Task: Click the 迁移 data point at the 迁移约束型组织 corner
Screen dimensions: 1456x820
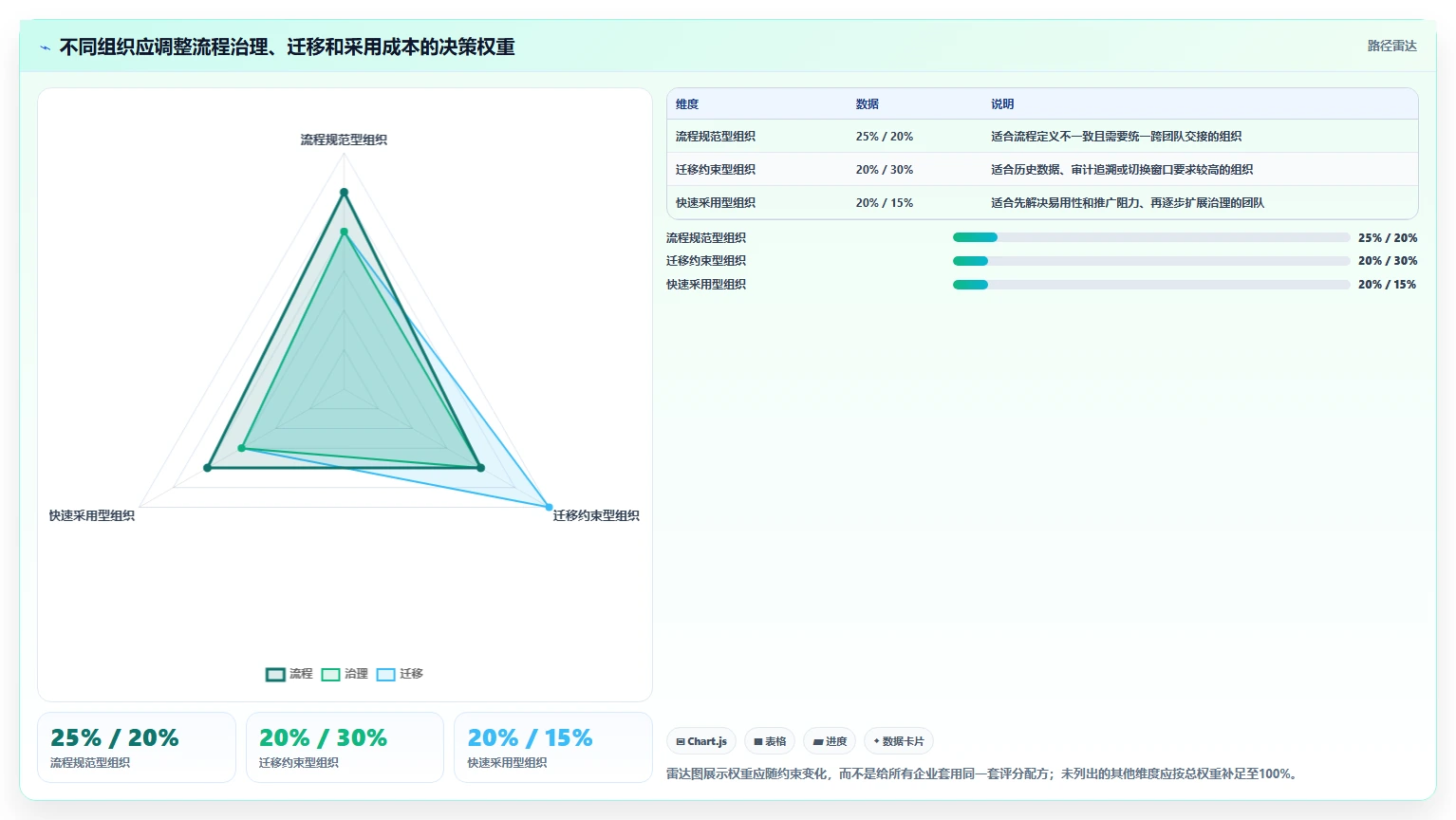Action: click(x=549, y=507)
